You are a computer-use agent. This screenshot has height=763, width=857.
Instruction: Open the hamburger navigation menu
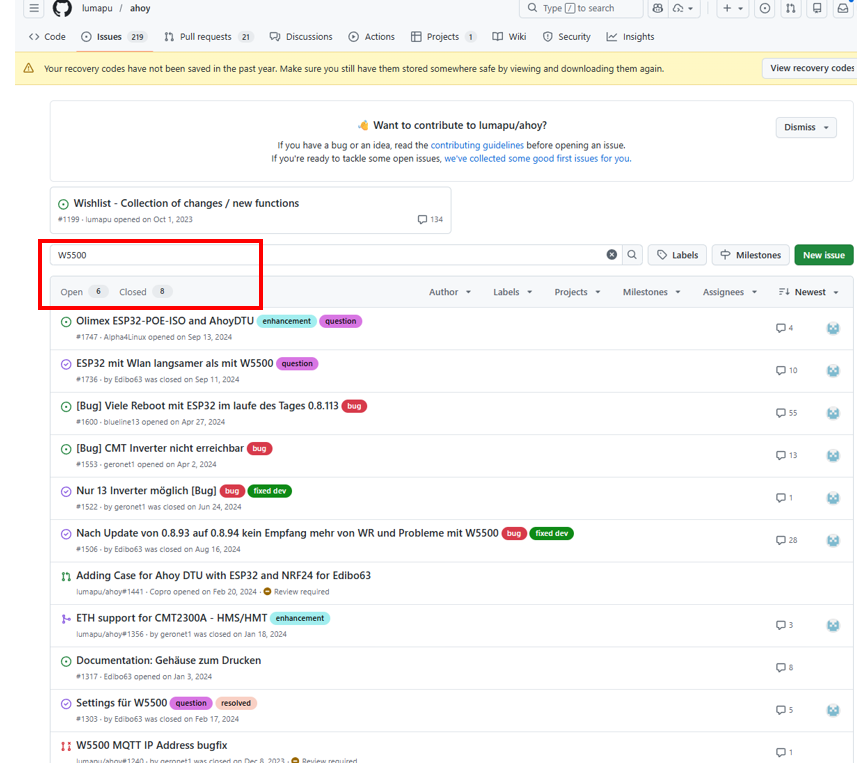coord(34,8)
